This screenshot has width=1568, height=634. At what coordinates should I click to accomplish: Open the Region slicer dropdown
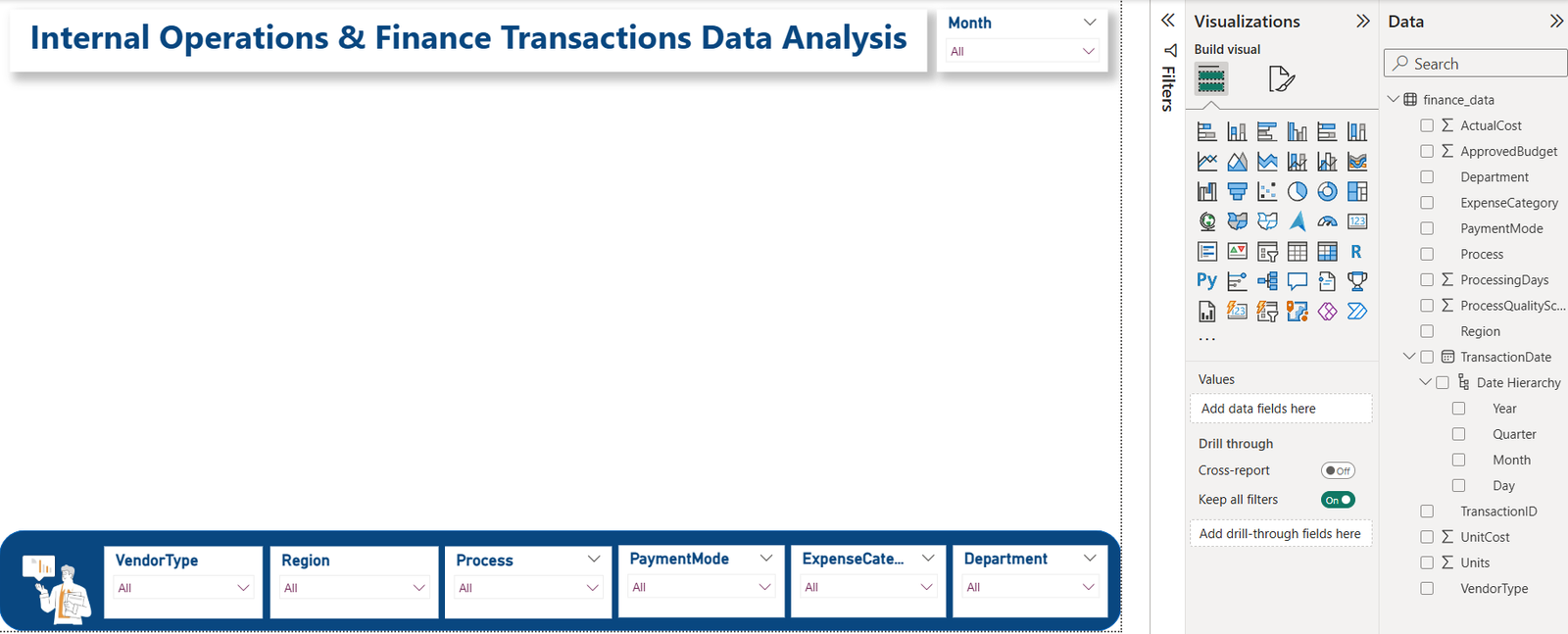418,588
